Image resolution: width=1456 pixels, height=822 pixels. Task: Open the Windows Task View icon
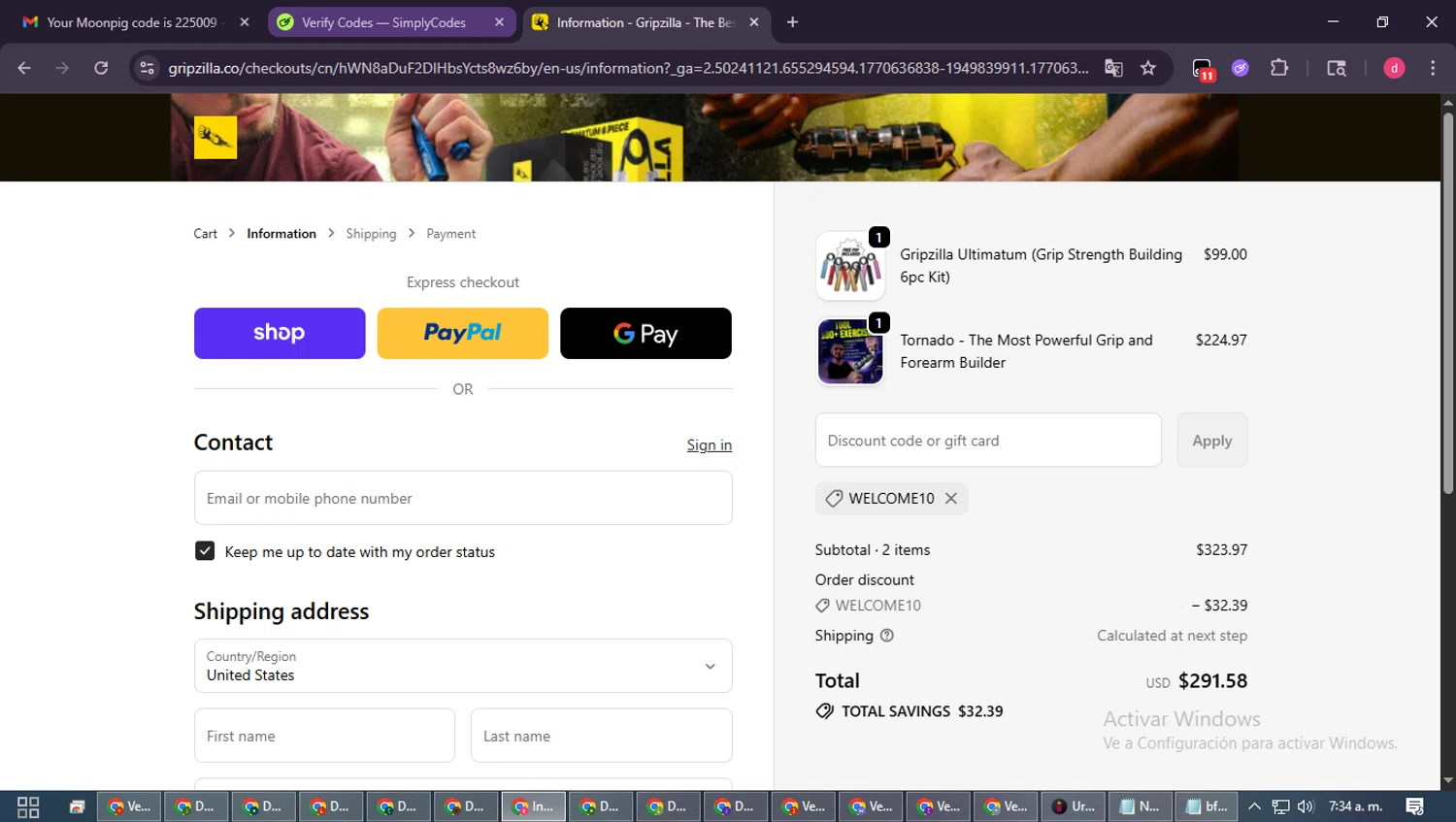28,806
